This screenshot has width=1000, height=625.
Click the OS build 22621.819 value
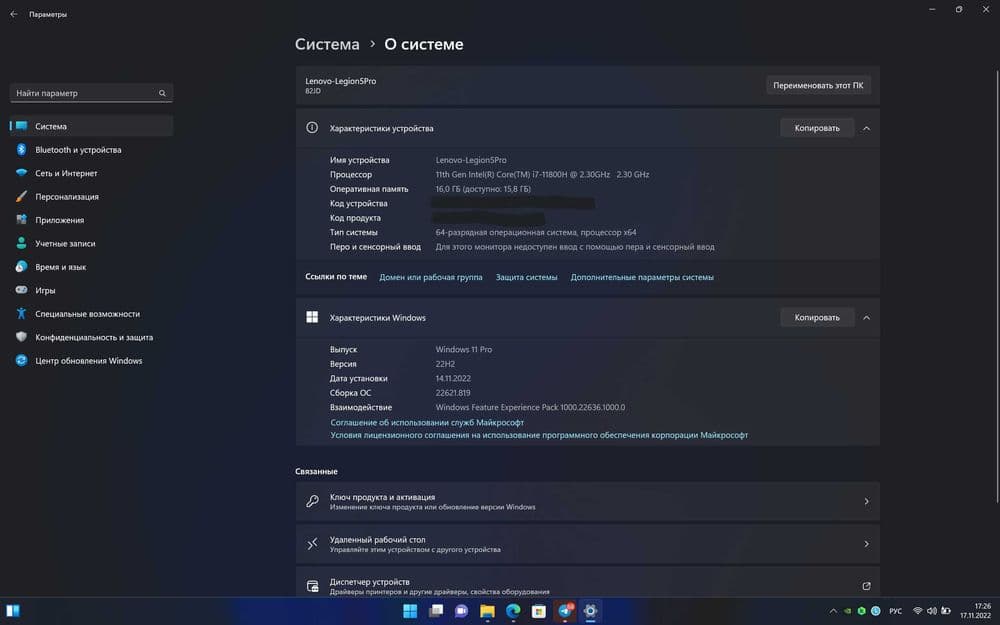tap(453, 393)
